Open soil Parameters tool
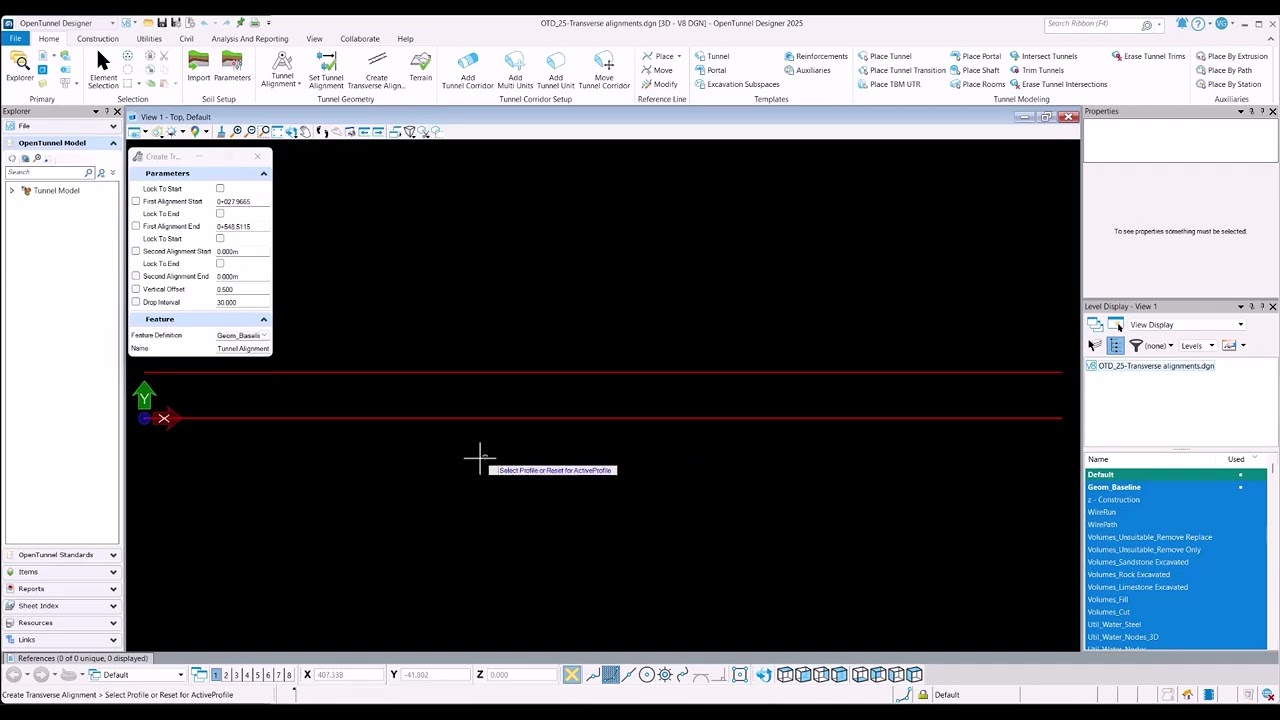The image size is (1280, 720). [x=232, y=68]
